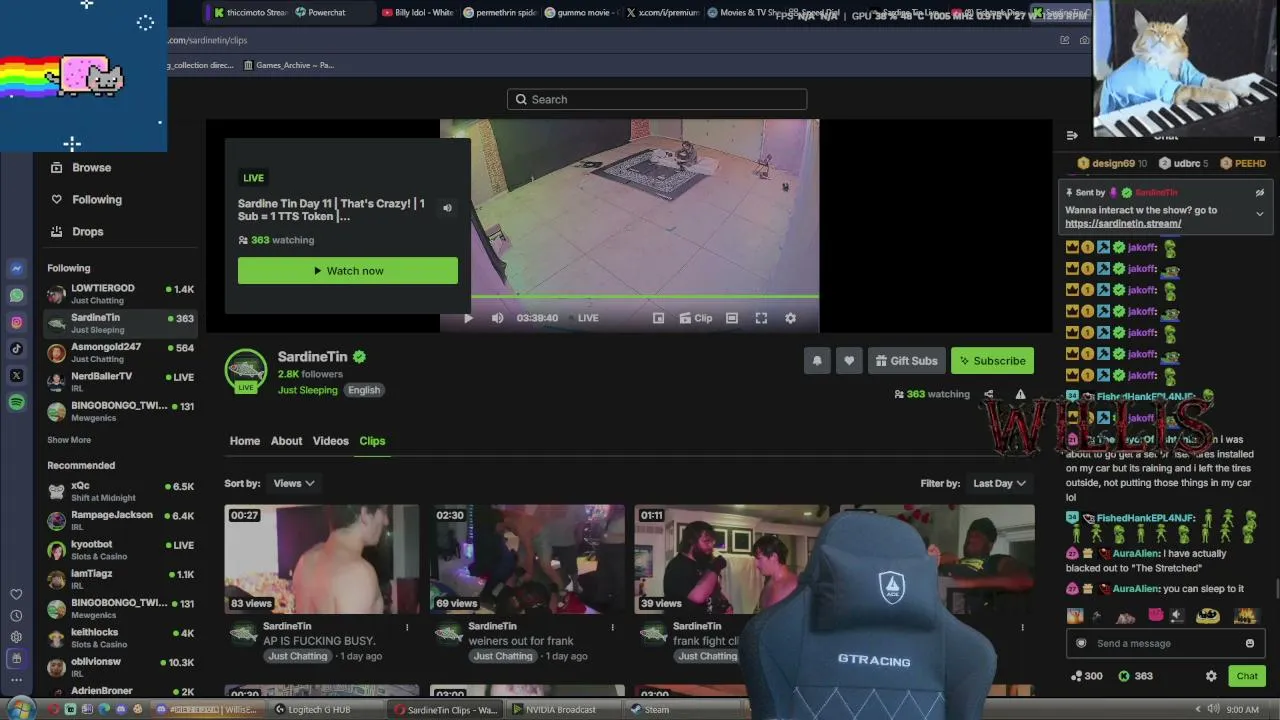The width and height of the screenshot is (1280, 720).
Task: Toggle follow heart for SardineTin
Action: click(849, 361)
